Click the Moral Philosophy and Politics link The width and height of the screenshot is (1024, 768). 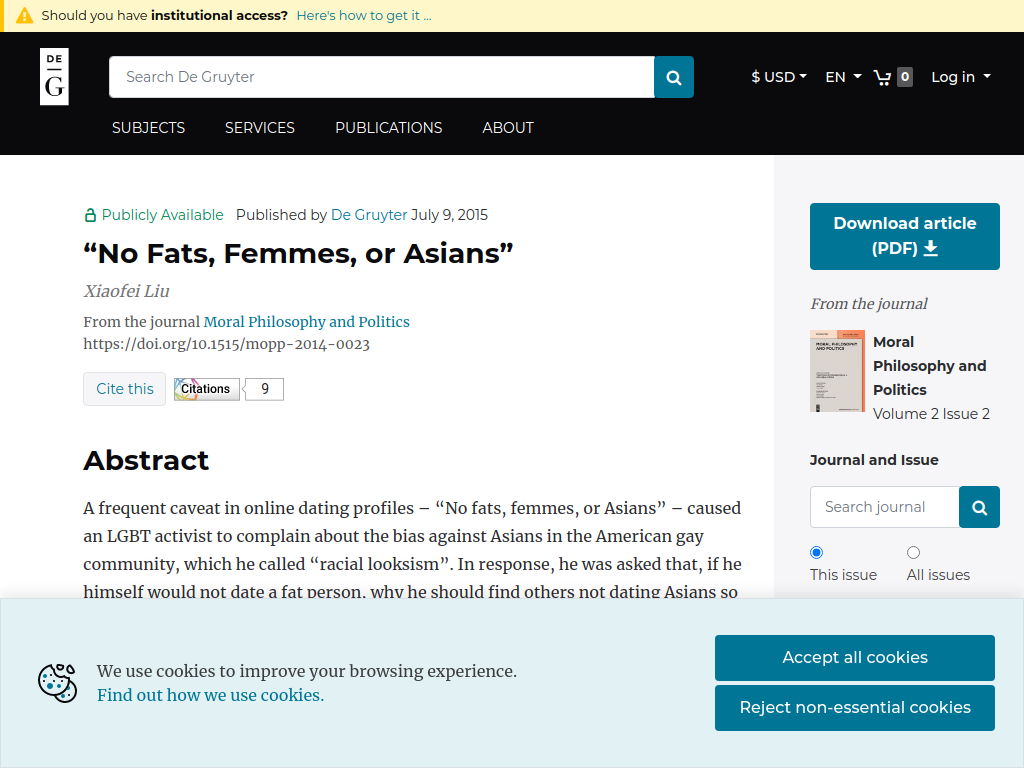coord(306,322)
